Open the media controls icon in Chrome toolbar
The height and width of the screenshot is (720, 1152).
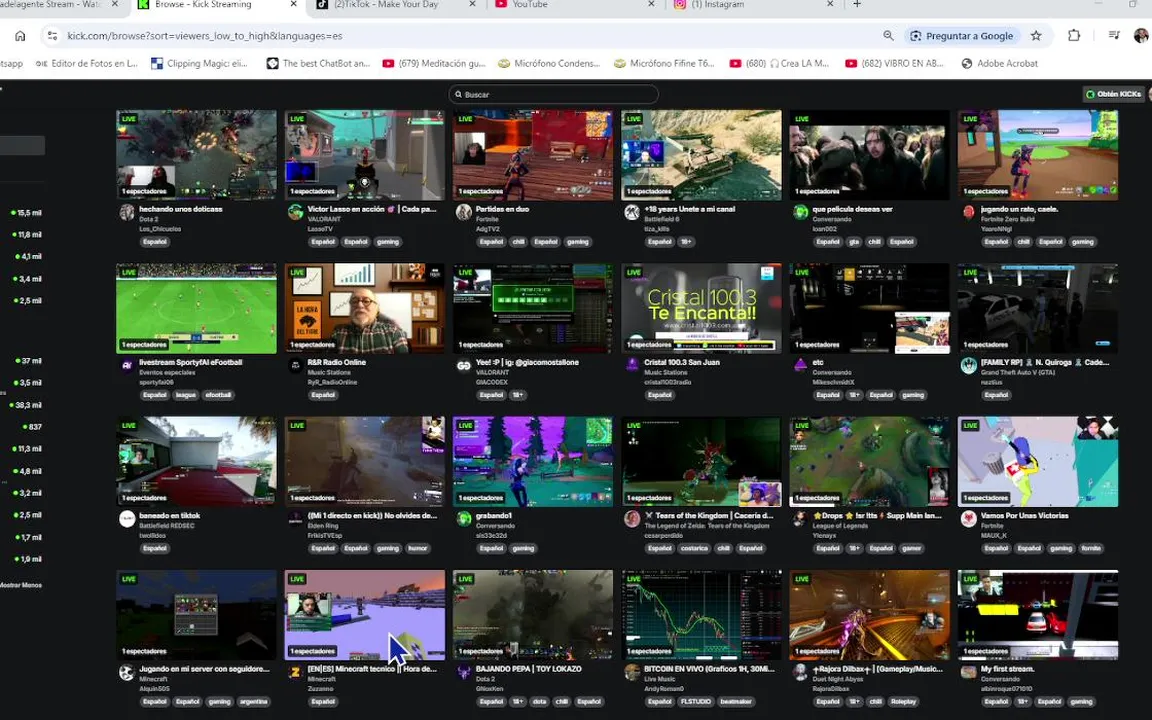tap(1114, 35)
